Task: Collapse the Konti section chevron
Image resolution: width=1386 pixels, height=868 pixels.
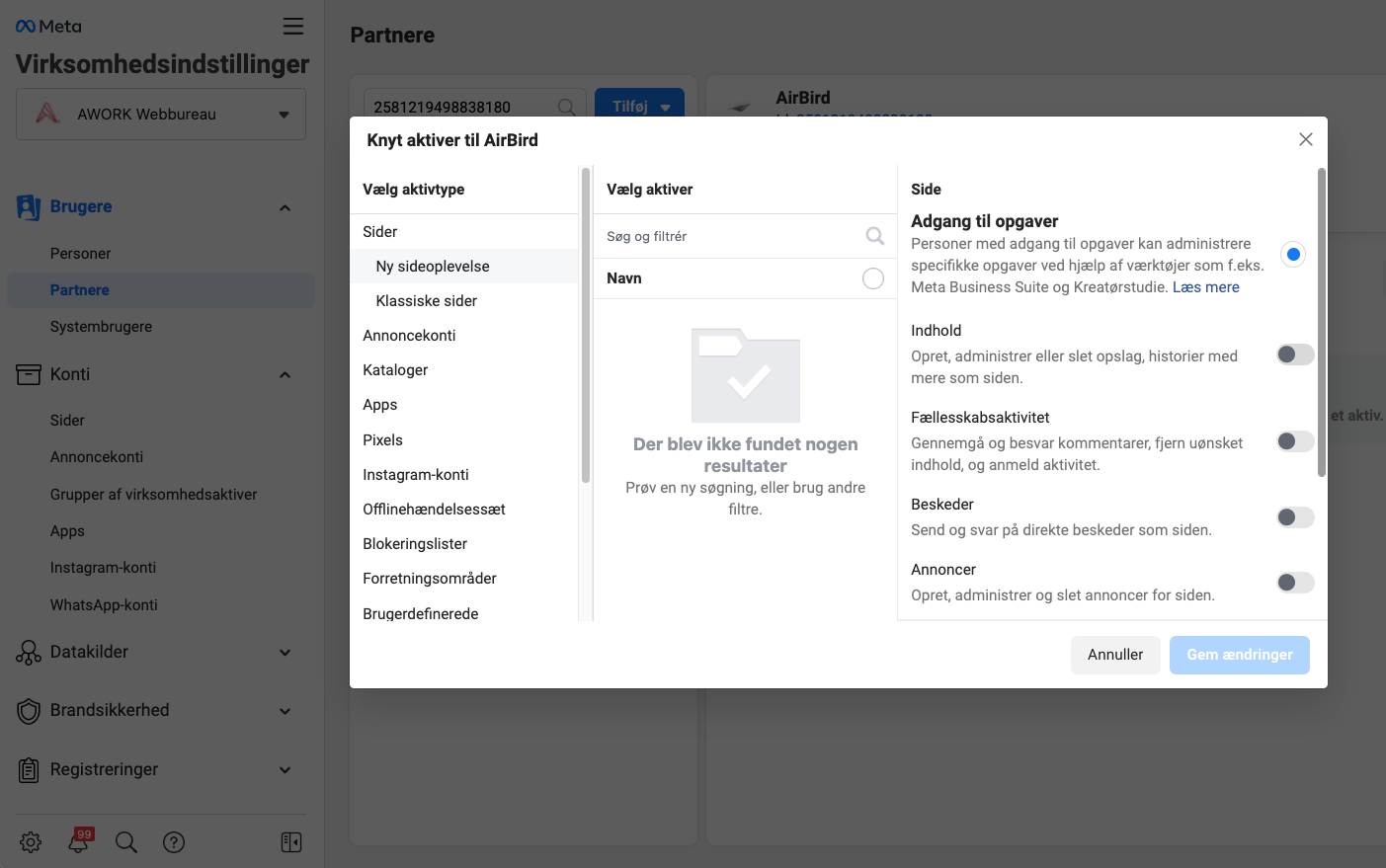Action: 285,375
